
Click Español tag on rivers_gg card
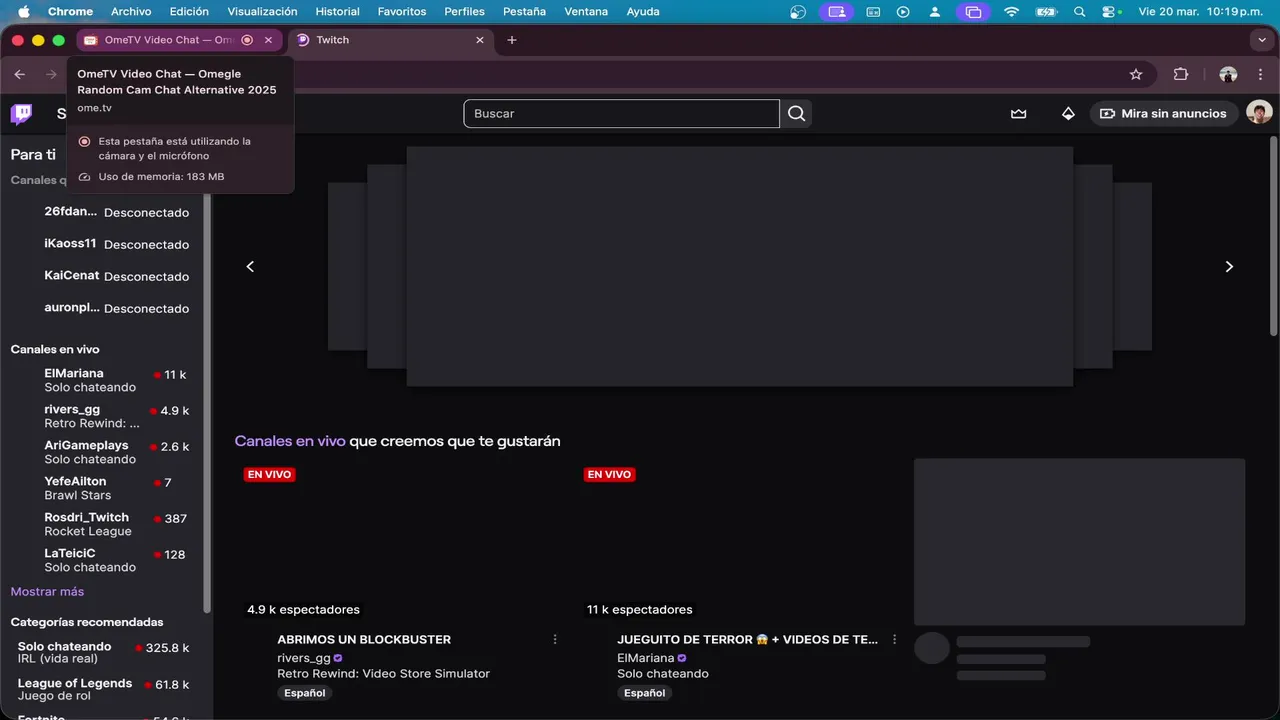[x=304, y=693]
